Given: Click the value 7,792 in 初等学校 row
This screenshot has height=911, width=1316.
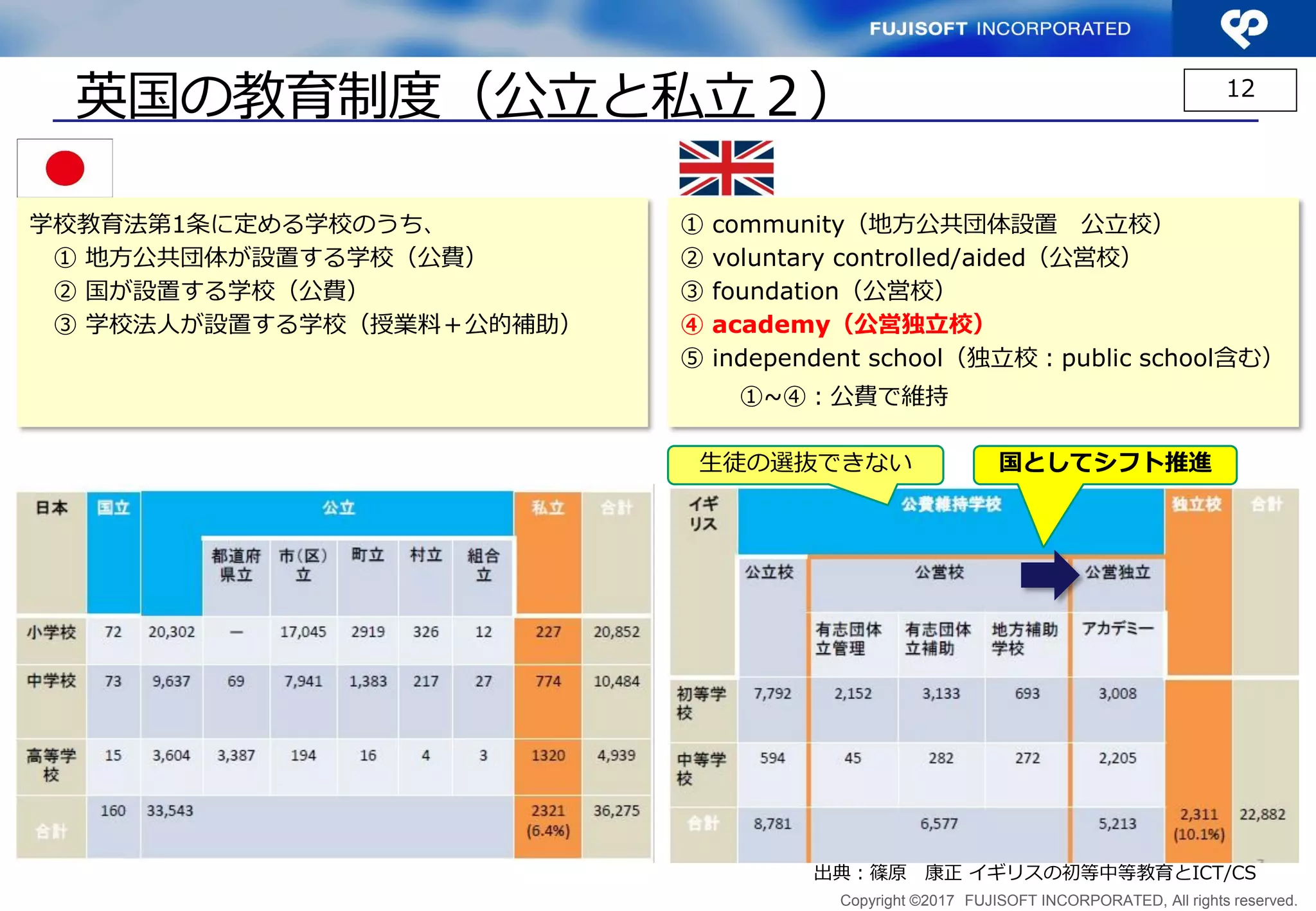Looking at the screenshot, I should pyautogui.click(x=772, y=694).
